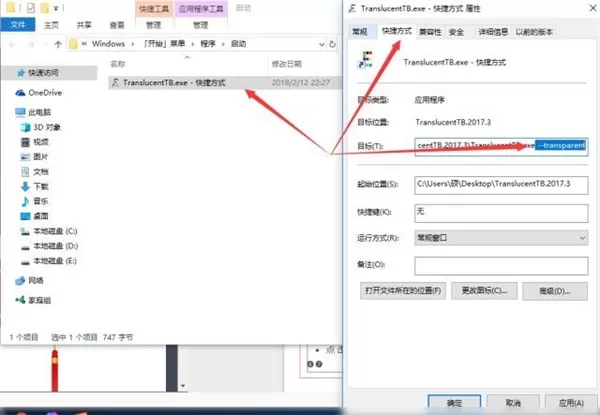Image resolution: width=600 pixels, height=415 pixels.
Task: Sort by the 名称 column header
Action: [118, 64]
